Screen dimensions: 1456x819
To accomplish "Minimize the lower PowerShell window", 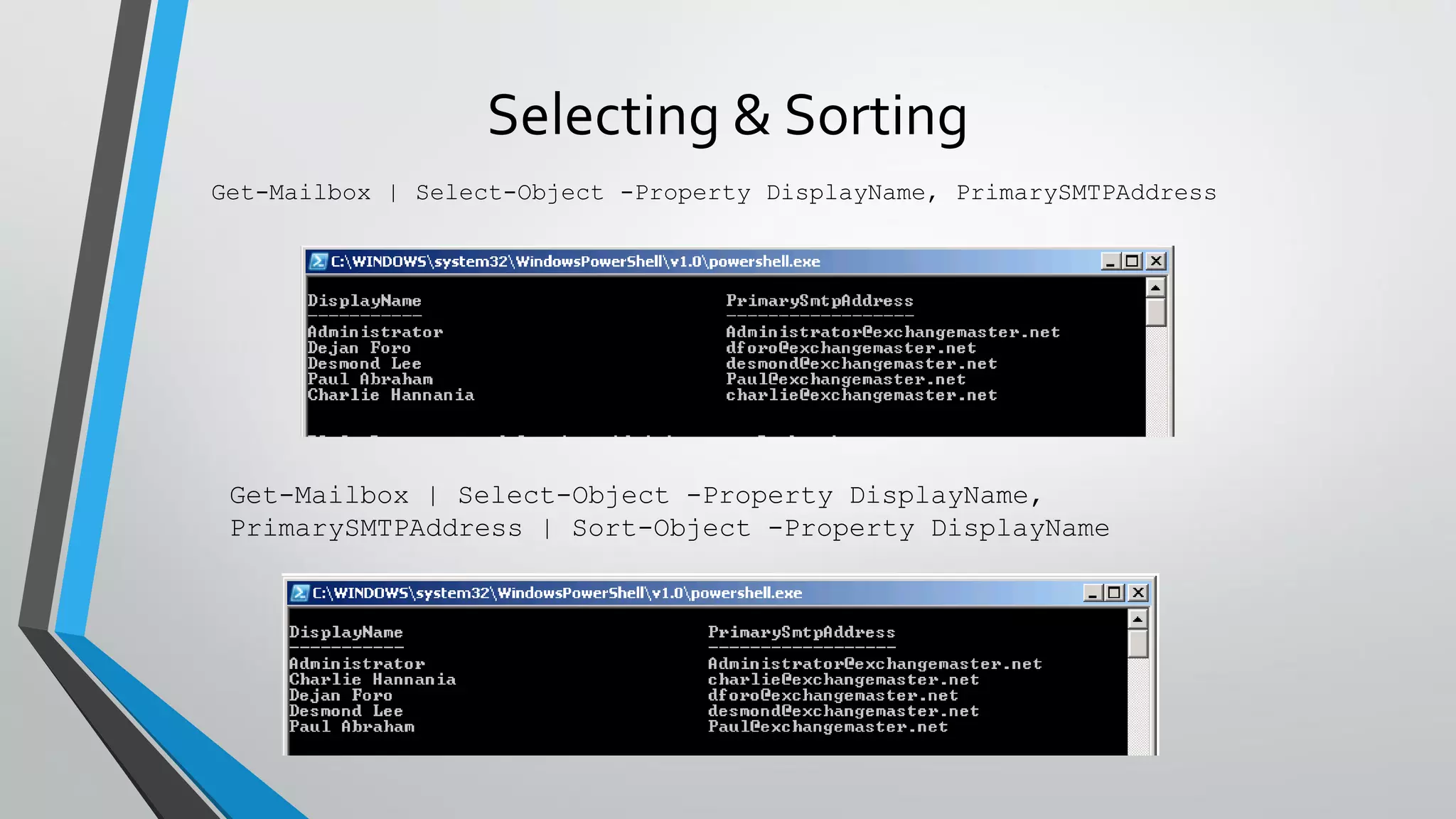I will coord(1093,593).
